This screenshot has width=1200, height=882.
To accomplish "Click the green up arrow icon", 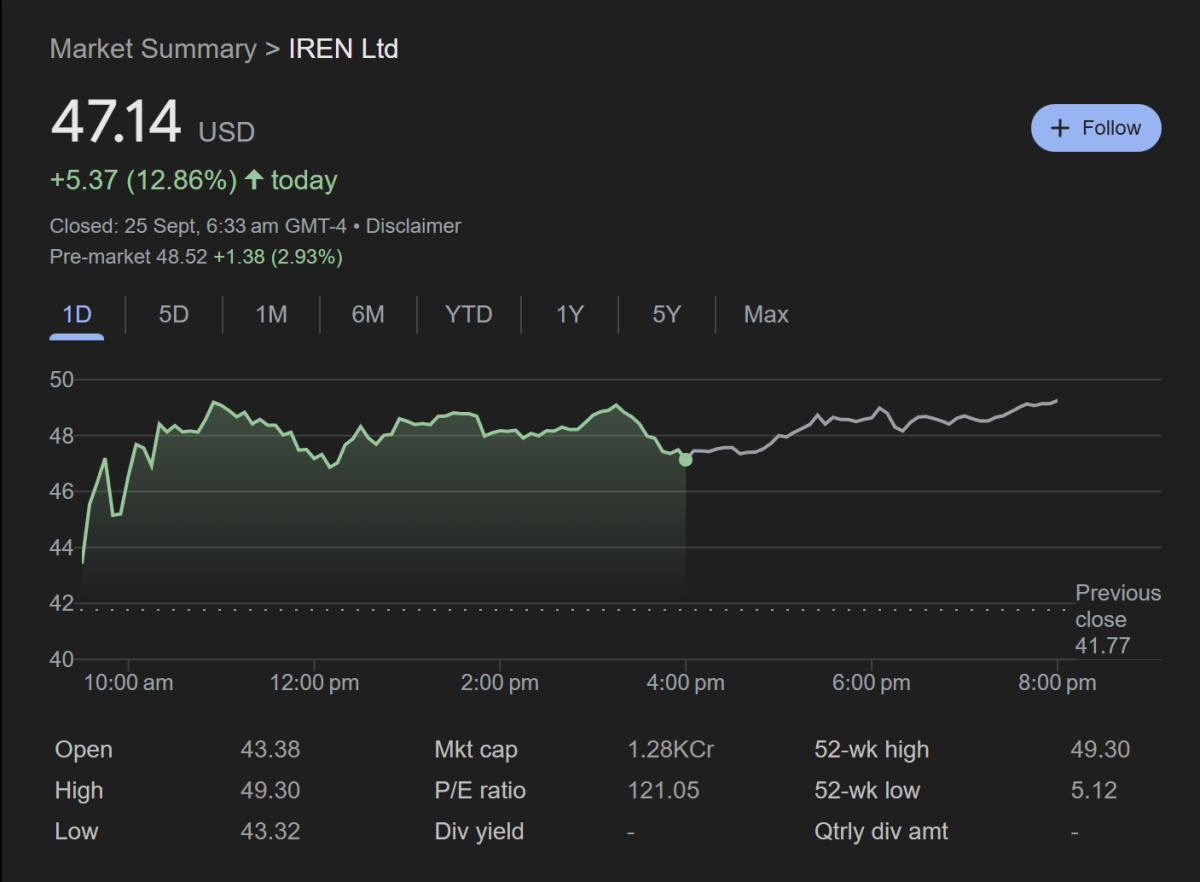I will pos(254,180).
